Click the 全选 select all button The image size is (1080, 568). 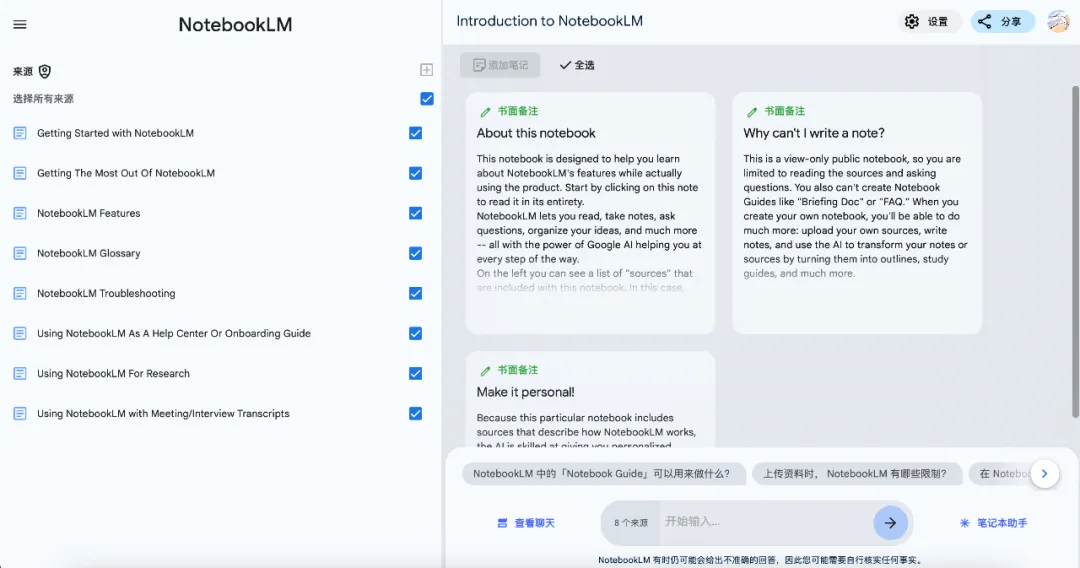[x=577, y=65]
